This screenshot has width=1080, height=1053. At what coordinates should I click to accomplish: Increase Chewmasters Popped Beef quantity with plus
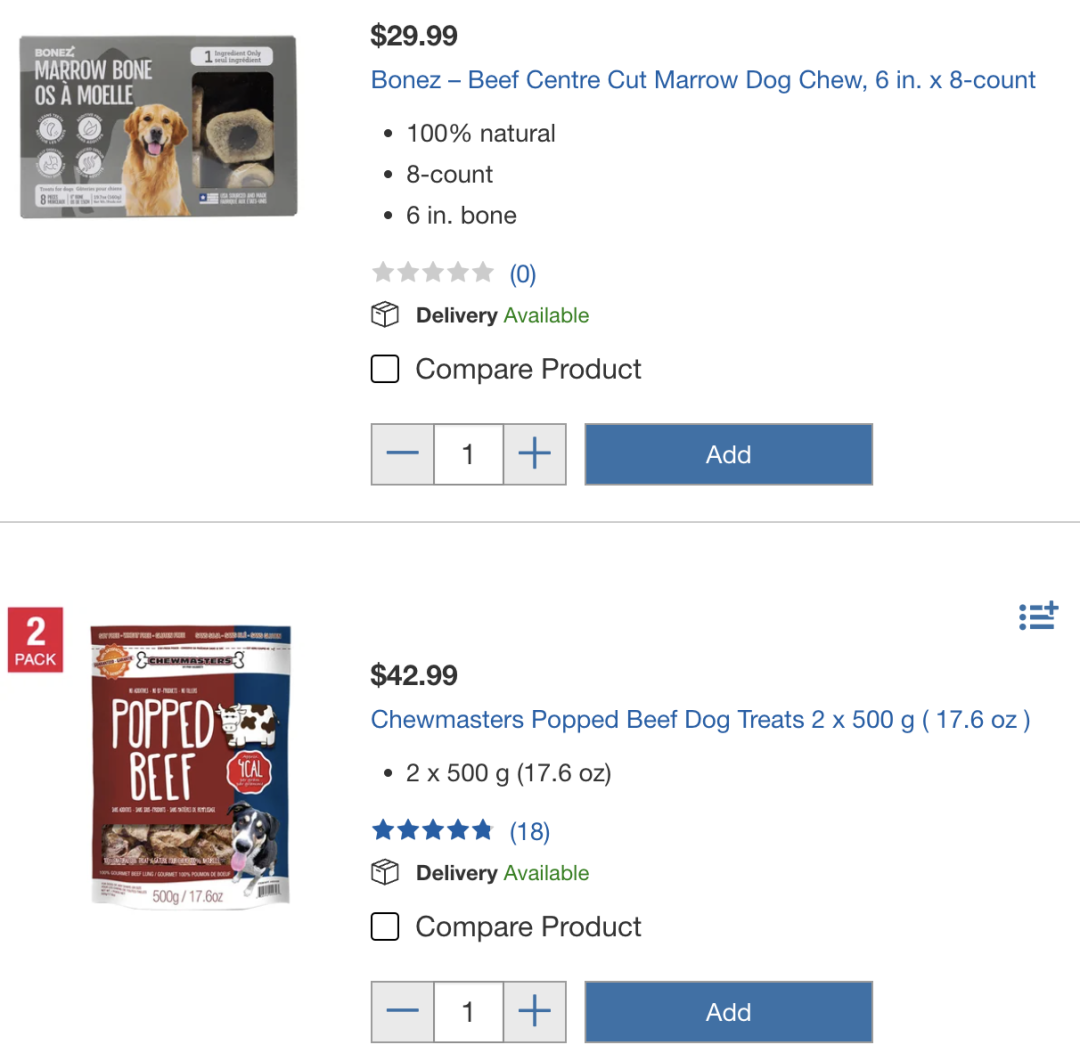534,1012
